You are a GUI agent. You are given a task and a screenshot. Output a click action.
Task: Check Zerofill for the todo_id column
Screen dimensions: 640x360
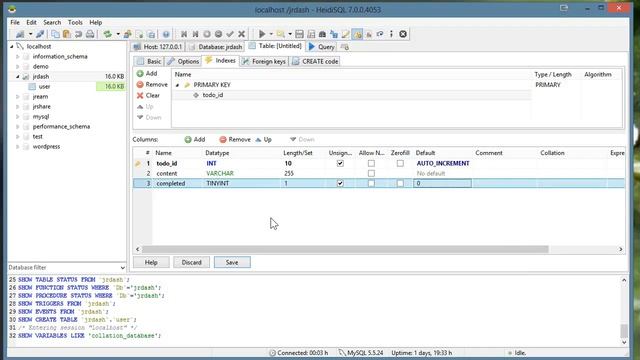point(400,163)
